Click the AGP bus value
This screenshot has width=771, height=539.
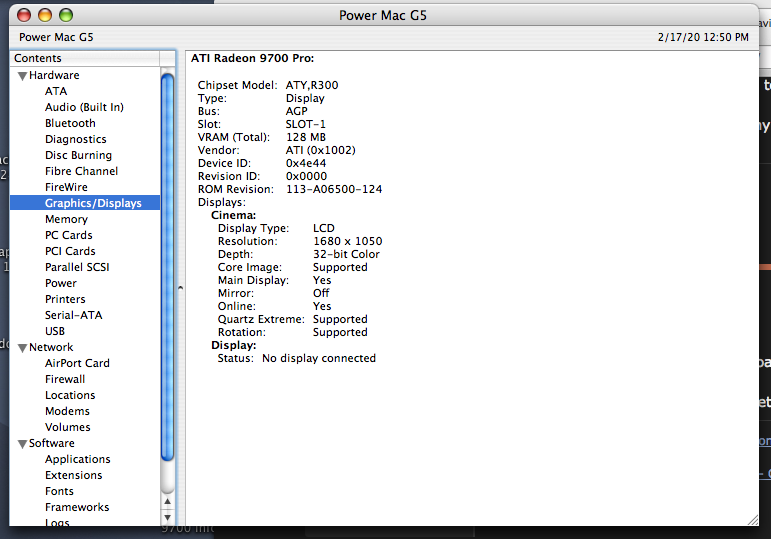[x=297, y=111]
